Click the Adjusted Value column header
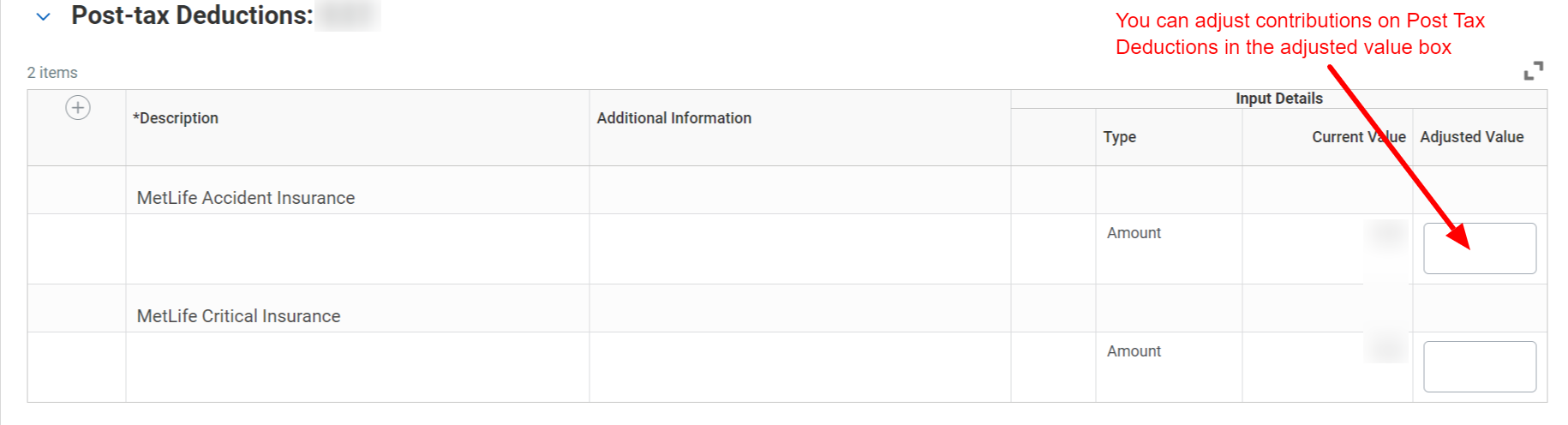 click(x=1472, y=137)
